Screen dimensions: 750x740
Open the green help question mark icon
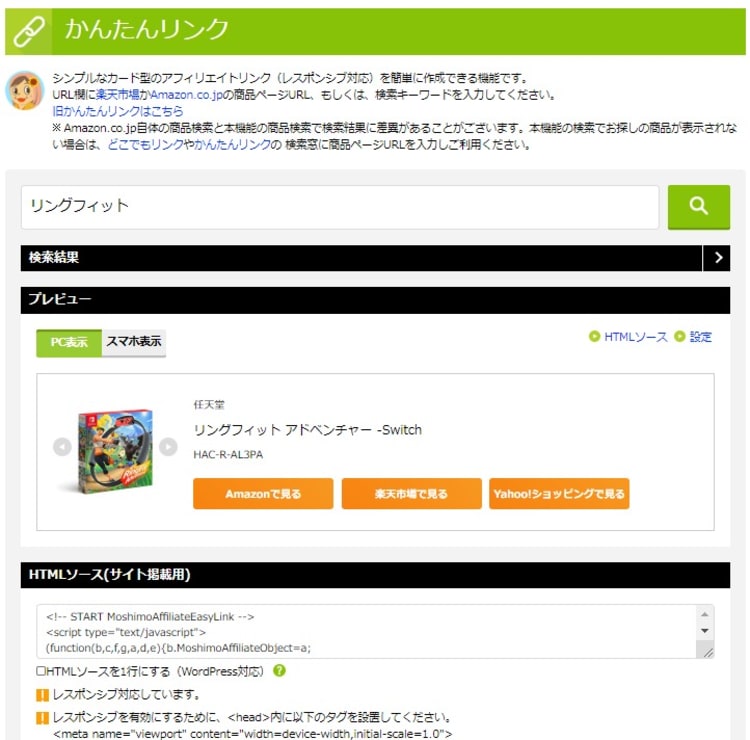(x=279, y=671)
